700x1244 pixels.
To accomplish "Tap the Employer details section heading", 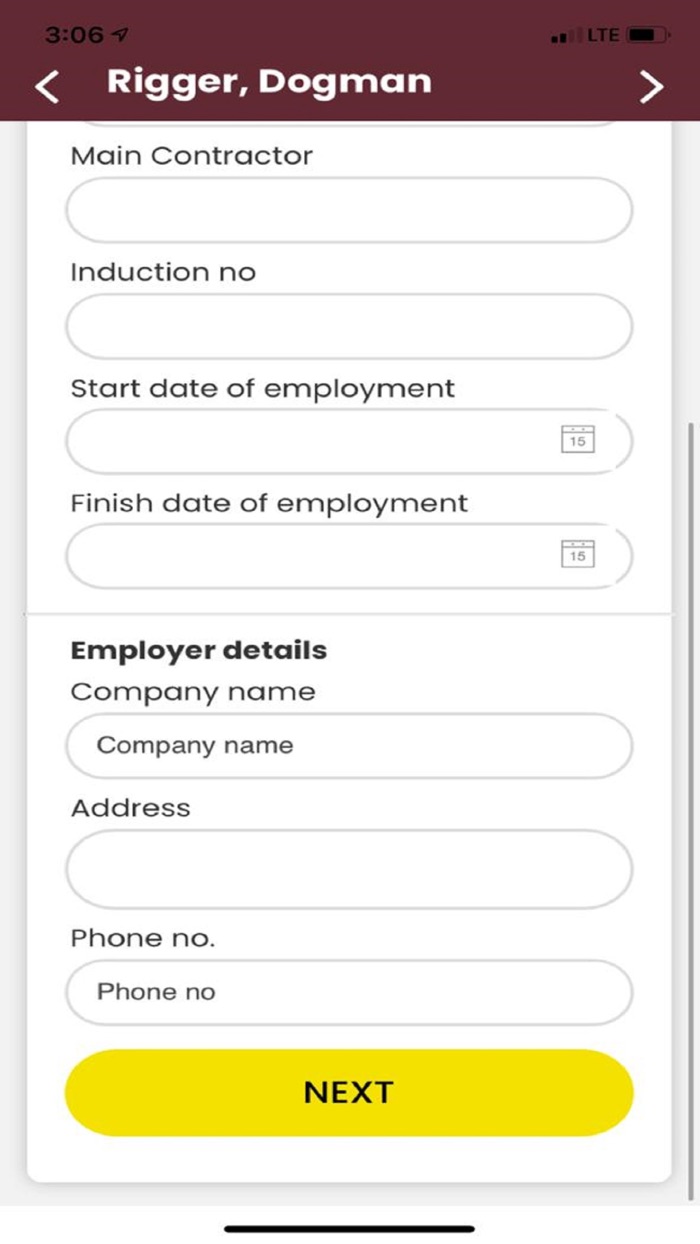I will coord(197,650).
